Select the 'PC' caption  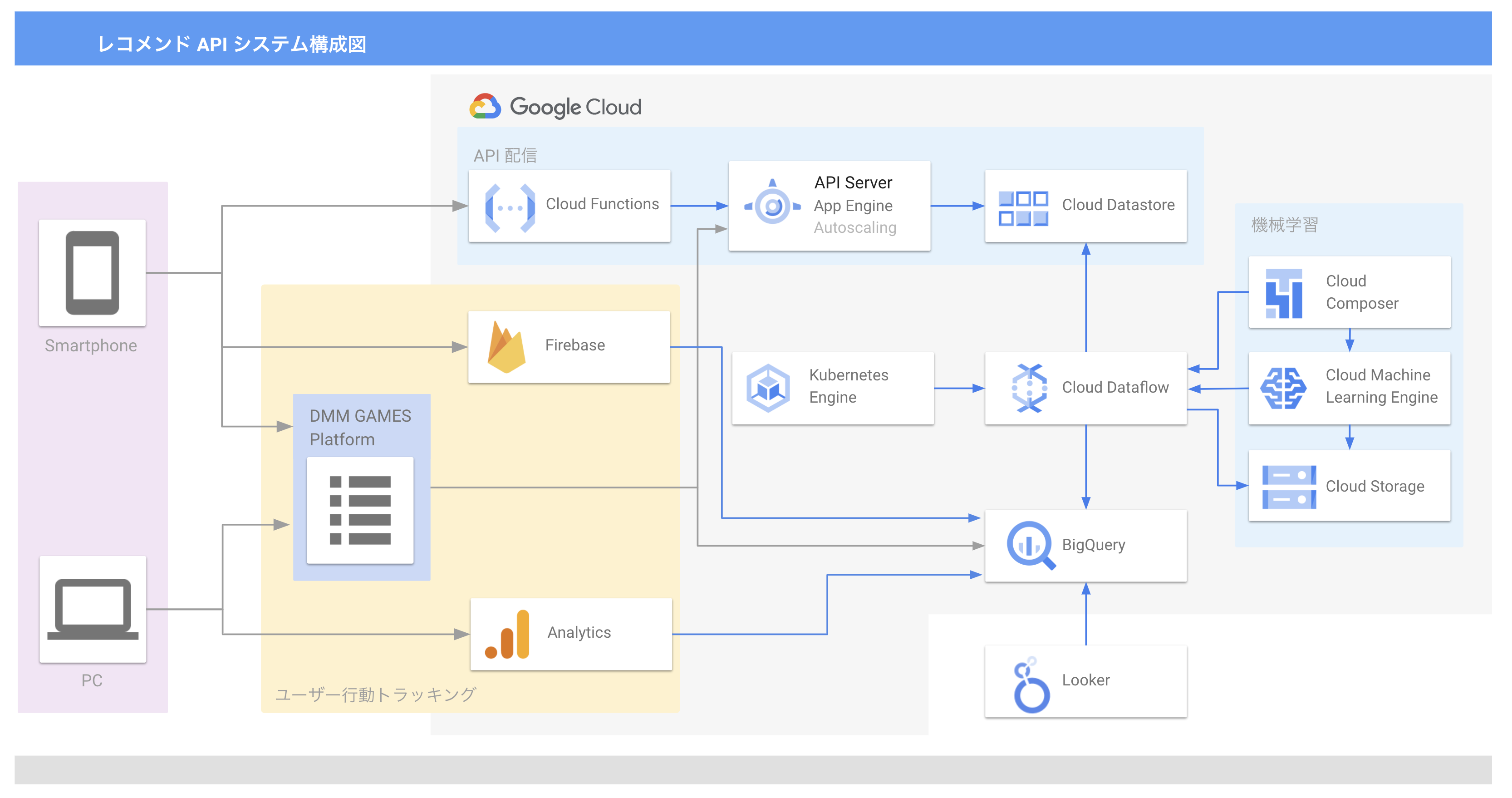(x=92, y=680)
